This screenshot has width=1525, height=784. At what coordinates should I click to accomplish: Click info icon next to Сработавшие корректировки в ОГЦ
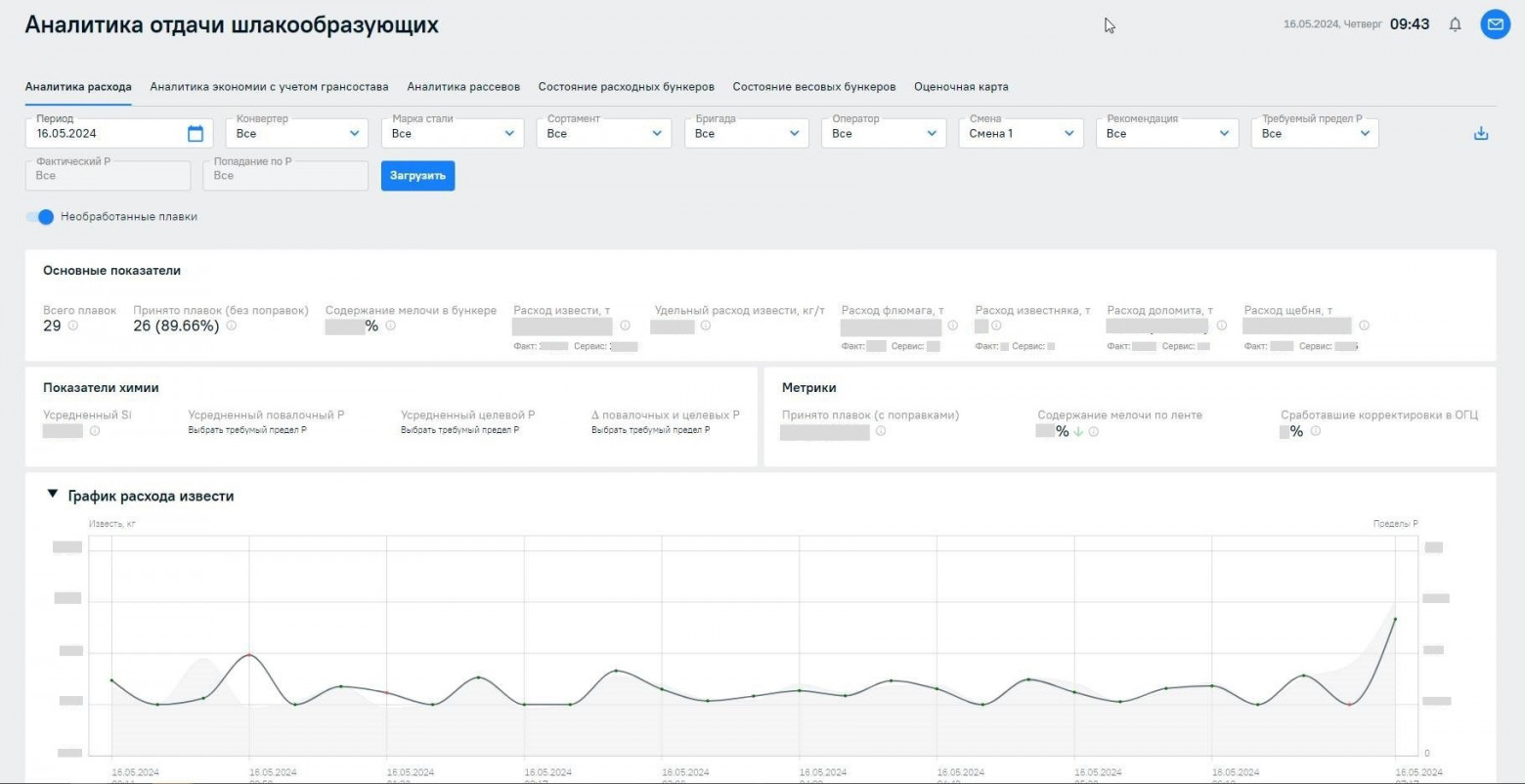click(1316, 431)
